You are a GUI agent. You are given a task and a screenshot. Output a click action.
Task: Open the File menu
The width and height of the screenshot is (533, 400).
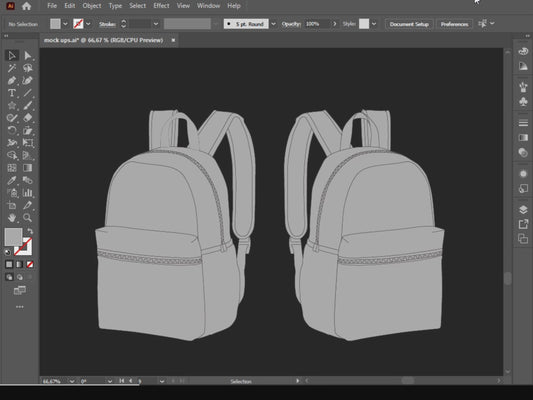pos(52,6)
